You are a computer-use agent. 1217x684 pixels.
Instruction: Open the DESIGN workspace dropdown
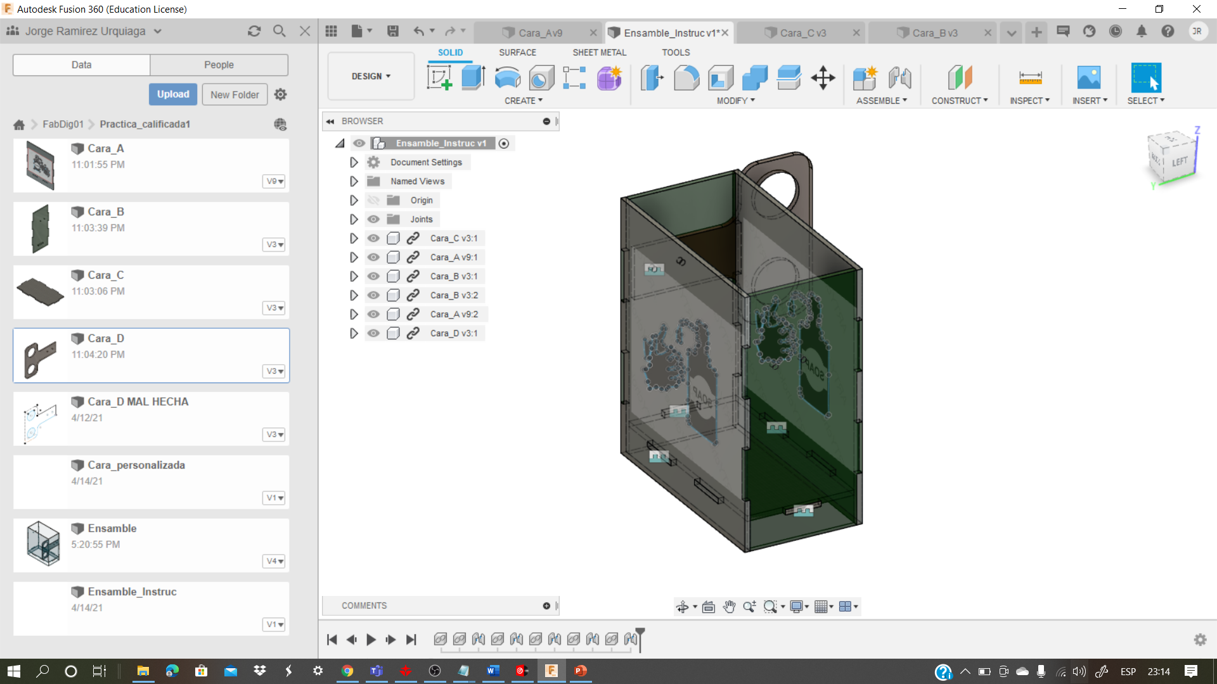pyautogui.click(x=371, y=77)
